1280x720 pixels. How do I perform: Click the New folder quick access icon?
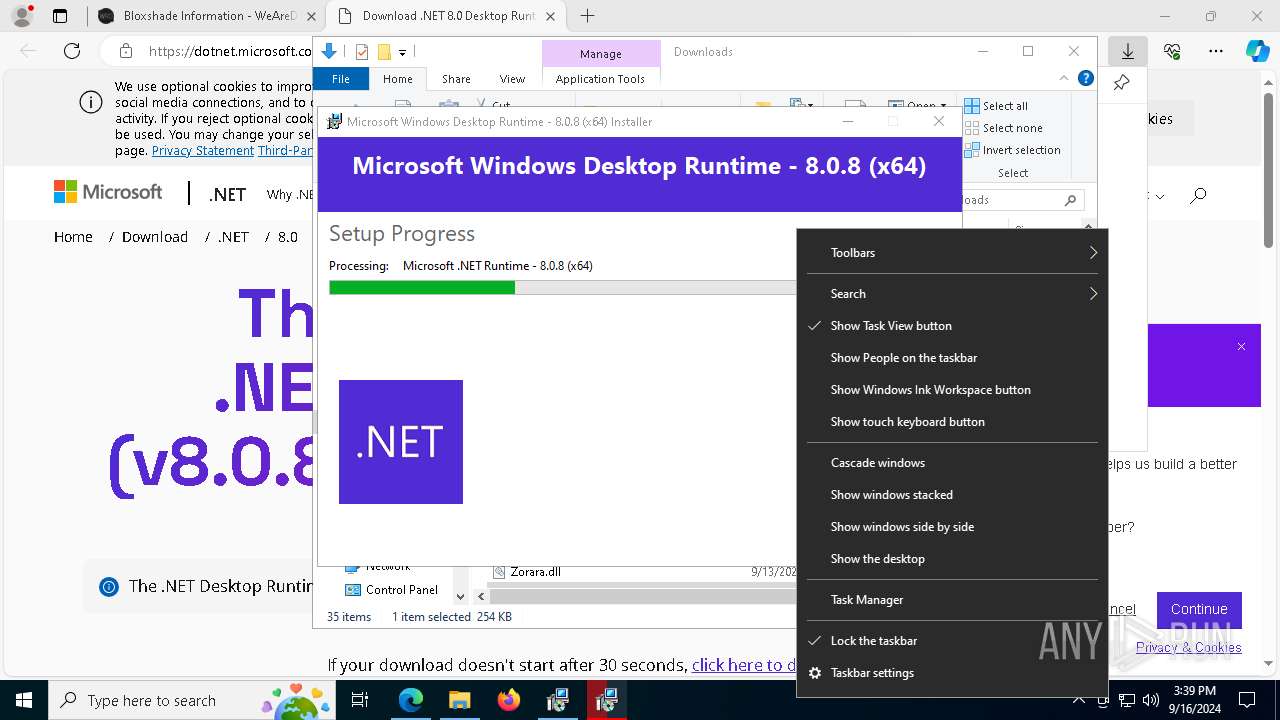384,52
